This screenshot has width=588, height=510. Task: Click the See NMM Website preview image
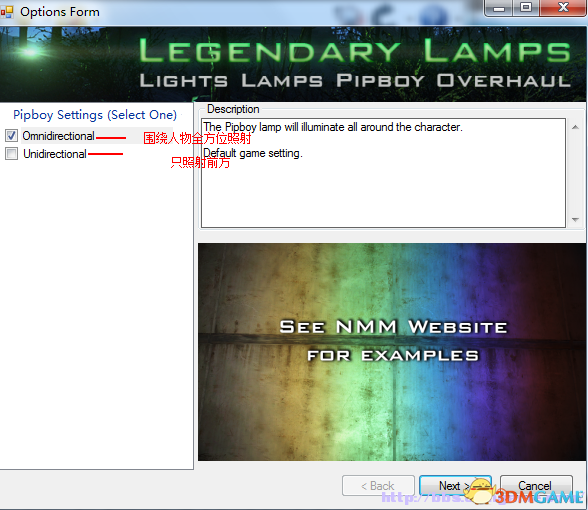coord(392,352)
